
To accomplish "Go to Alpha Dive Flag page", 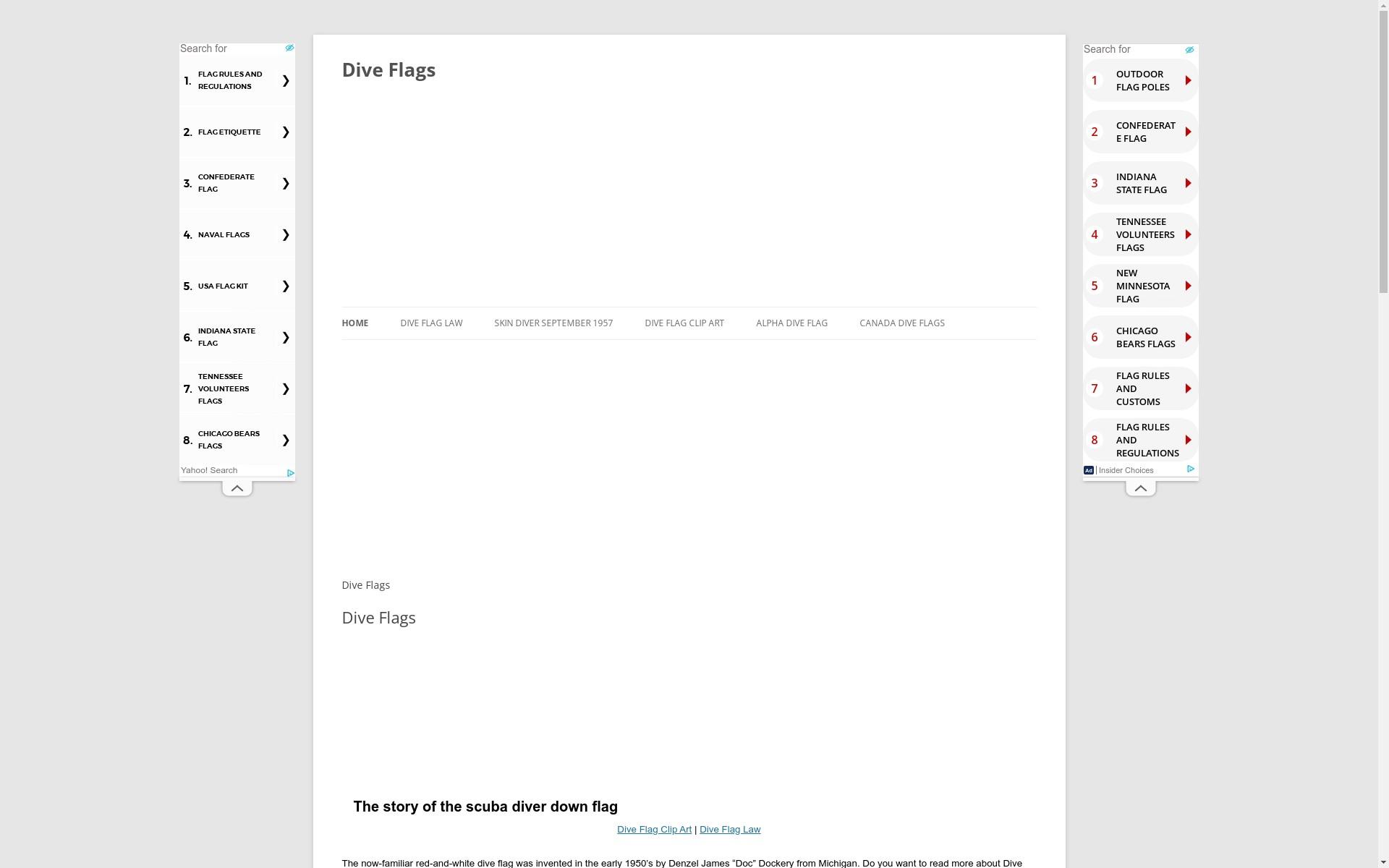I will [x=791, y=323].
